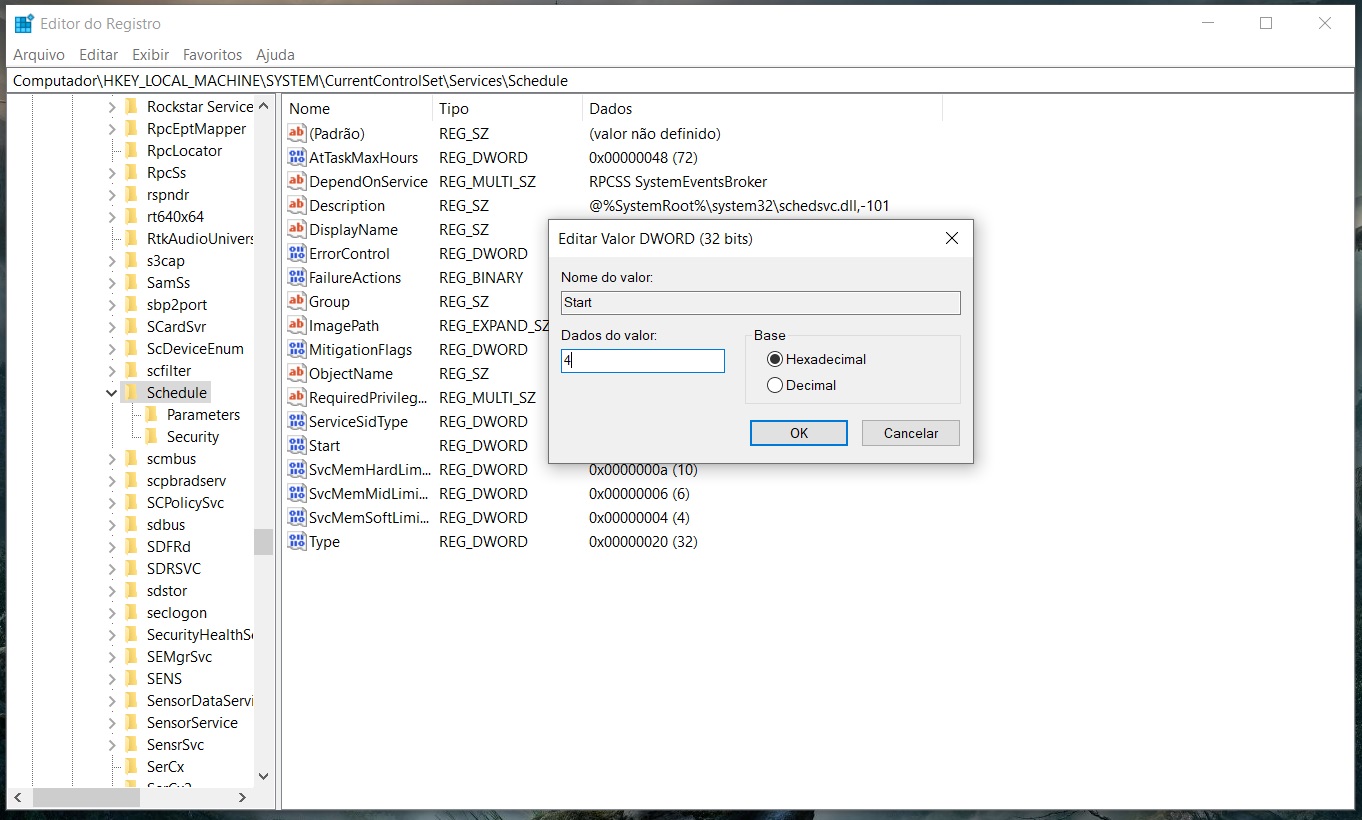Select the DependOnService string value icon
Image resolution: width=1362 pixels, height=820 pixels.
tap(296, 181)
